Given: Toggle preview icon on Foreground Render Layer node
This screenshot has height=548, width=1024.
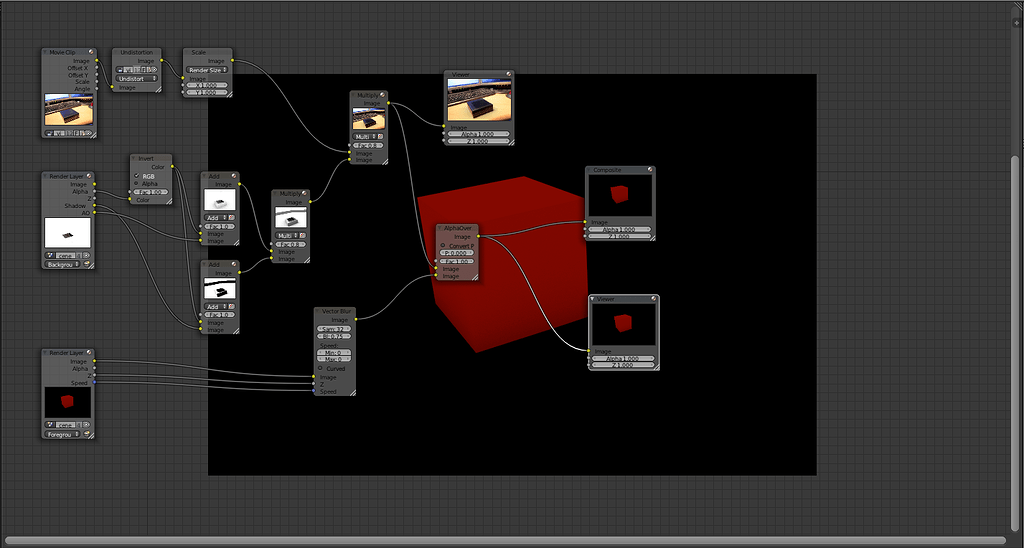Looking at the screenshot, I should point(89,353).
